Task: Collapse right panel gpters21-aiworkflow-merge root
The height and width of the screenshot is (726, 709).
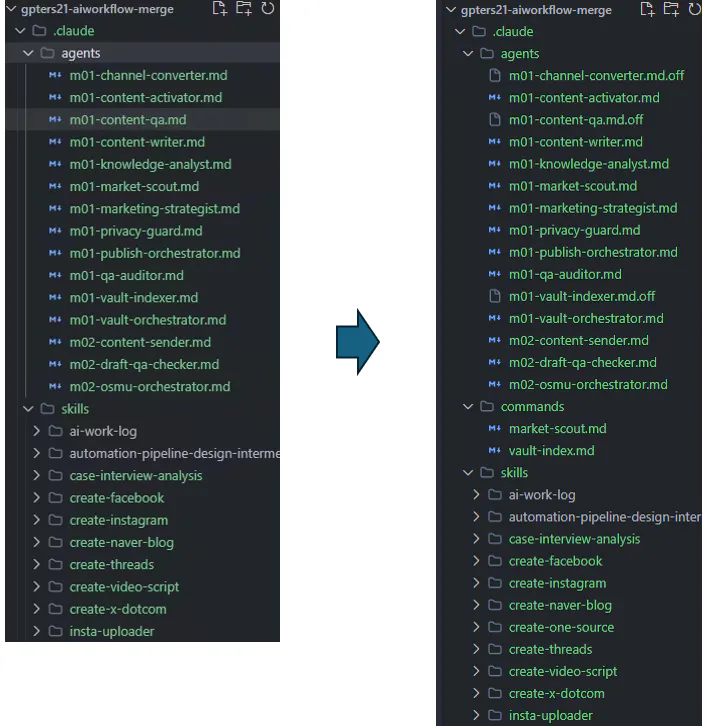Action: (x=451, y=10)
